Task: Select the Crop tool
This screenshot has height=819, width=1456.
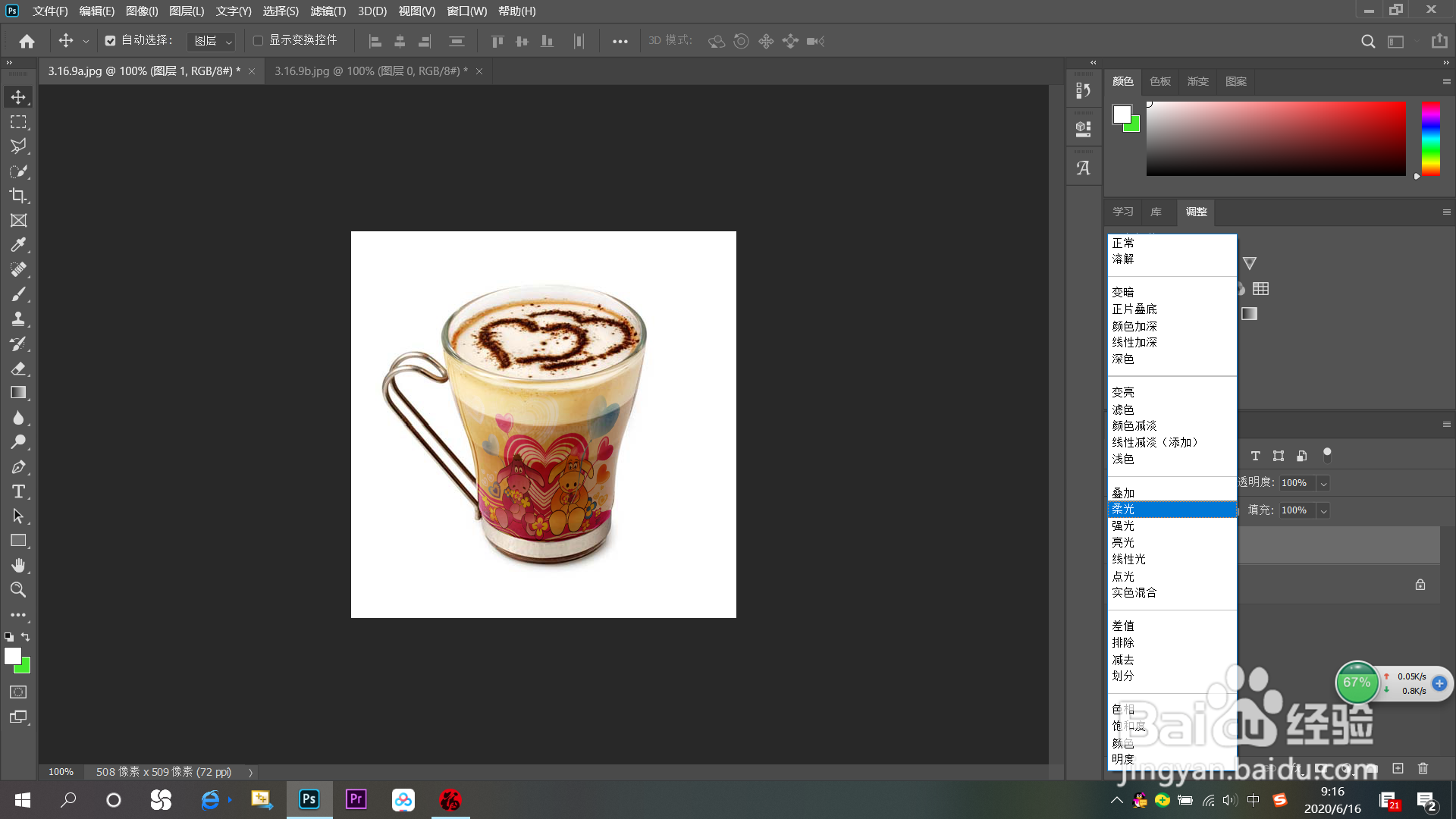Action: [18, 196]
